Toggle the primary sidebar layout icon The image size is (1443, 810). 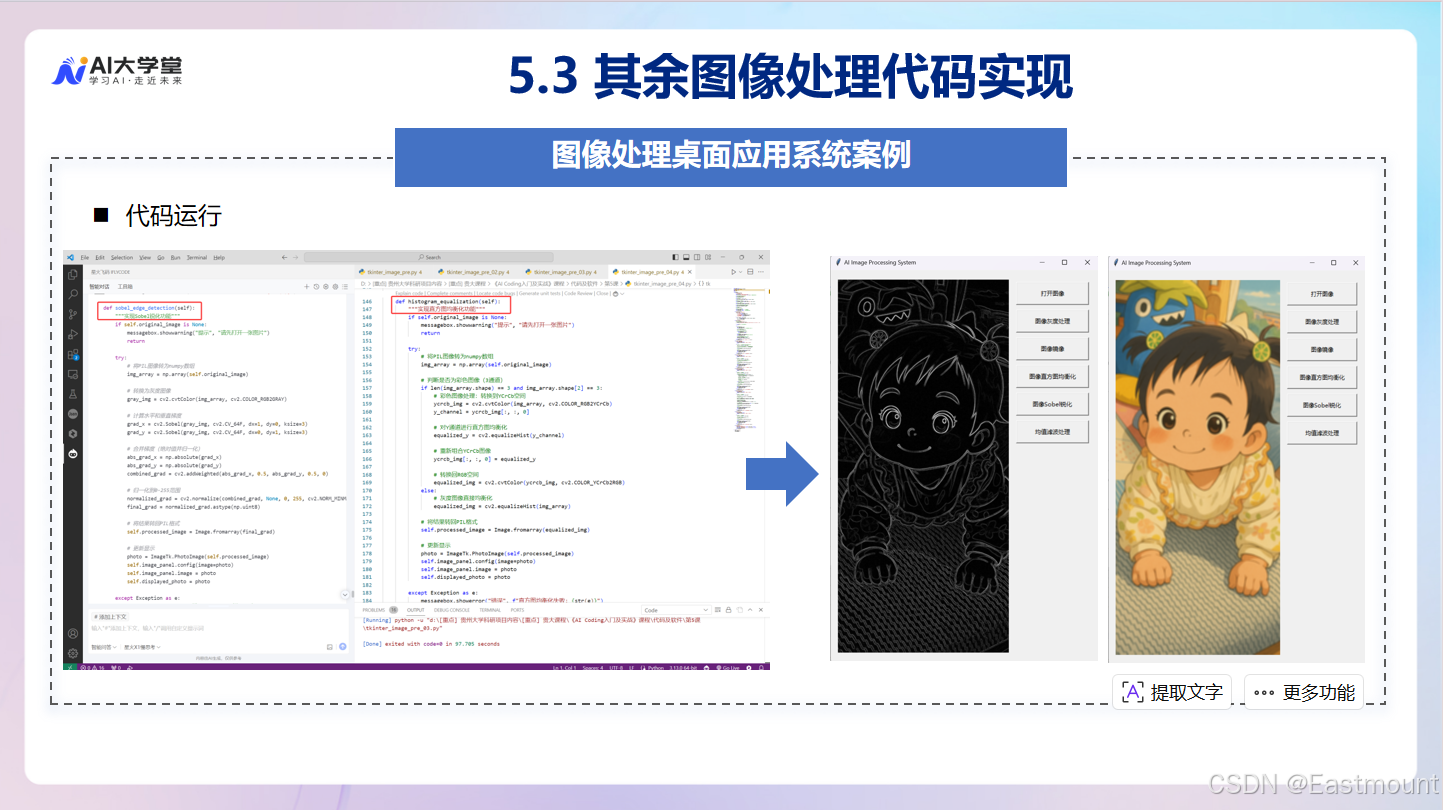(675, 257)
